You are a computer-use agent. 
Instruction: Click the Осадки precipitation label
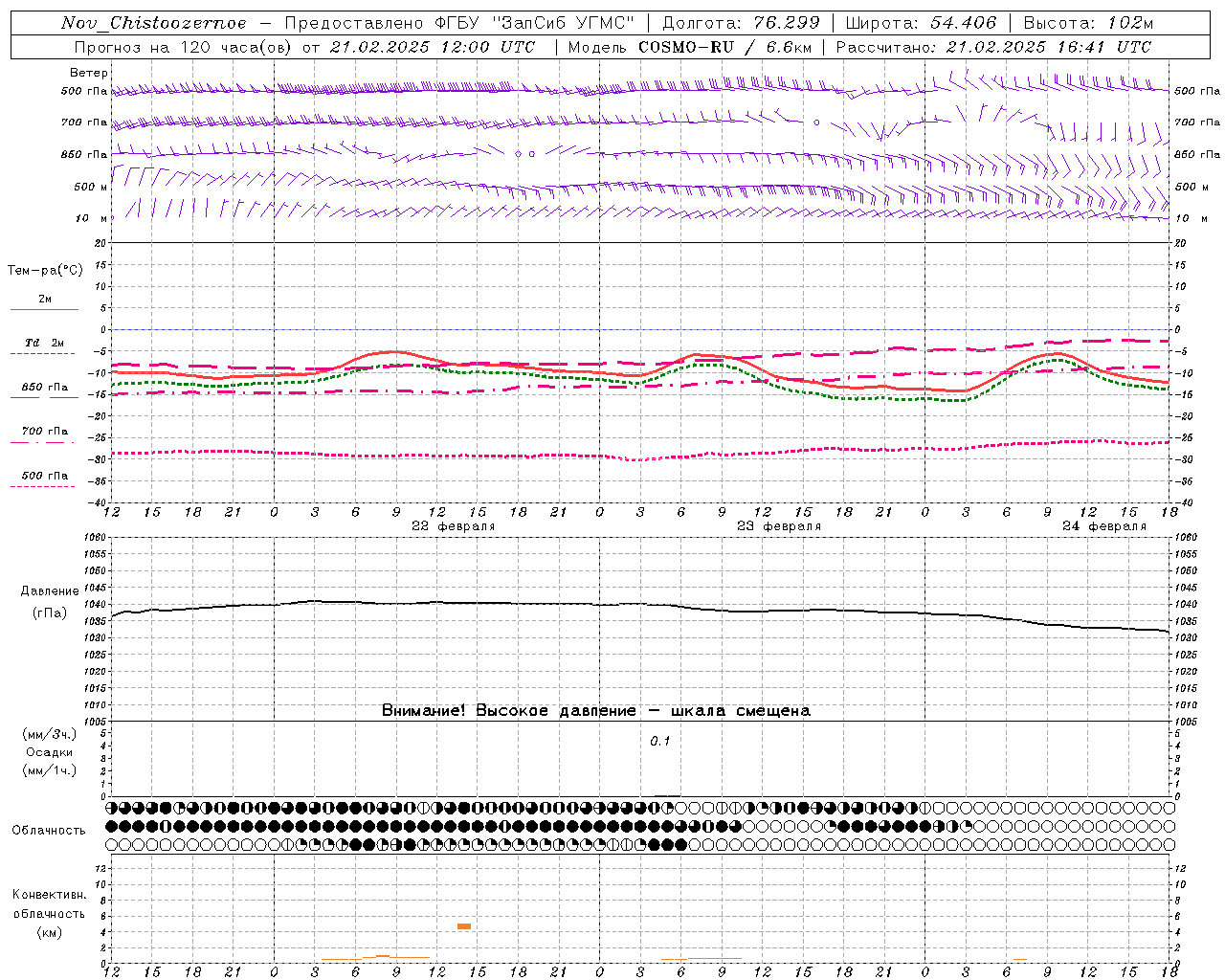49,752
